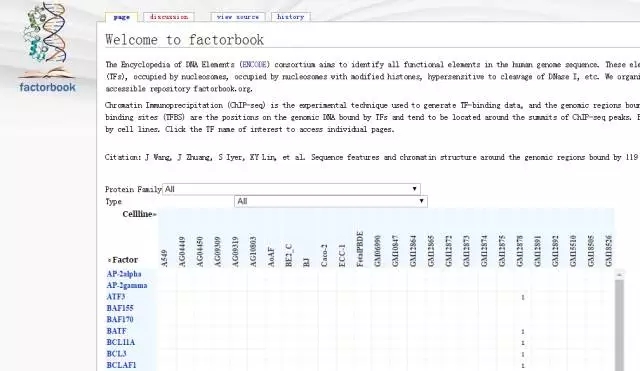This screenshot has width=640, height=371.
Task: Open the history tab
Action: (x=291, y=17)
